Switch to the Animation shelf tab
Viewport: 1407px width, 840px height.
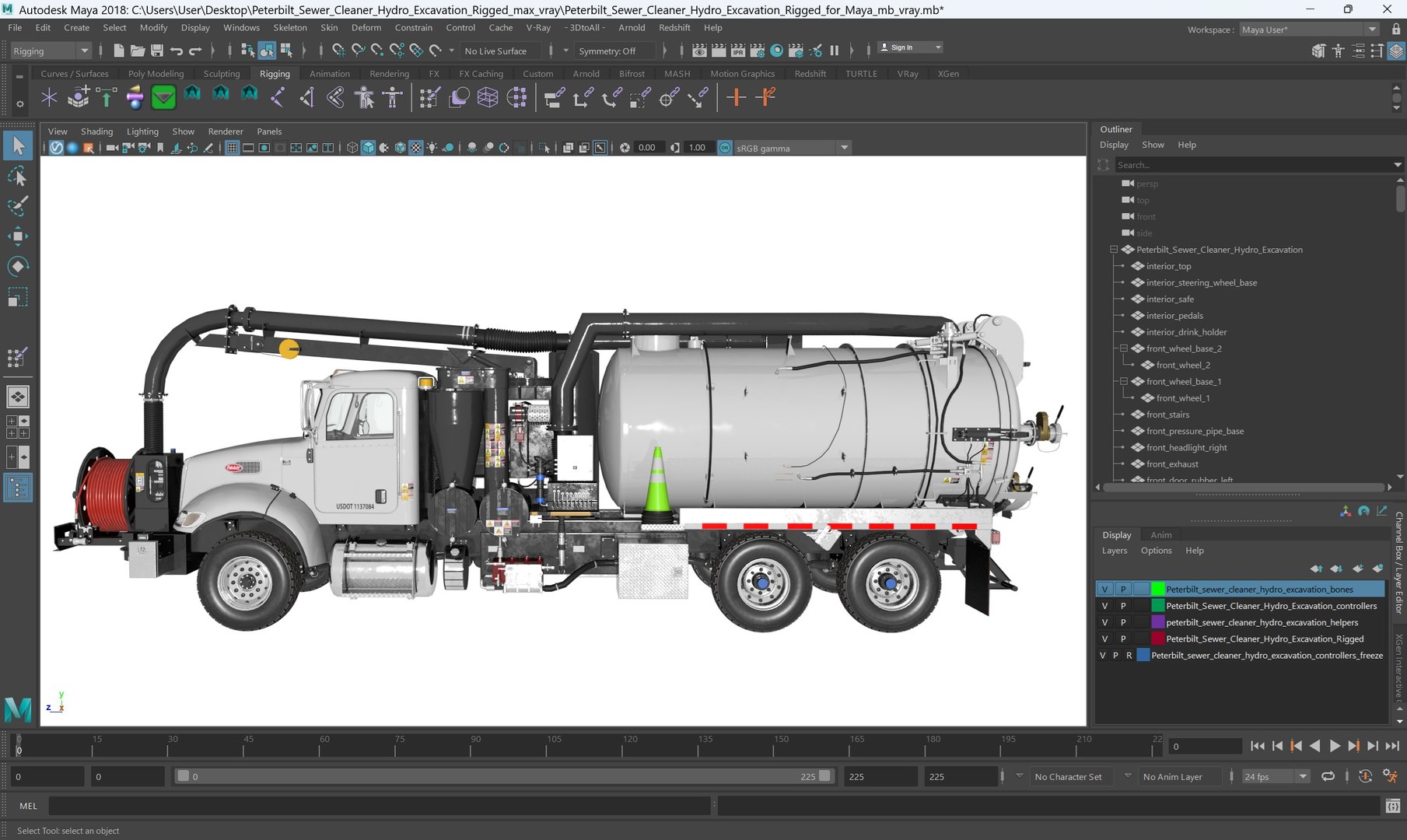(330, 74)
